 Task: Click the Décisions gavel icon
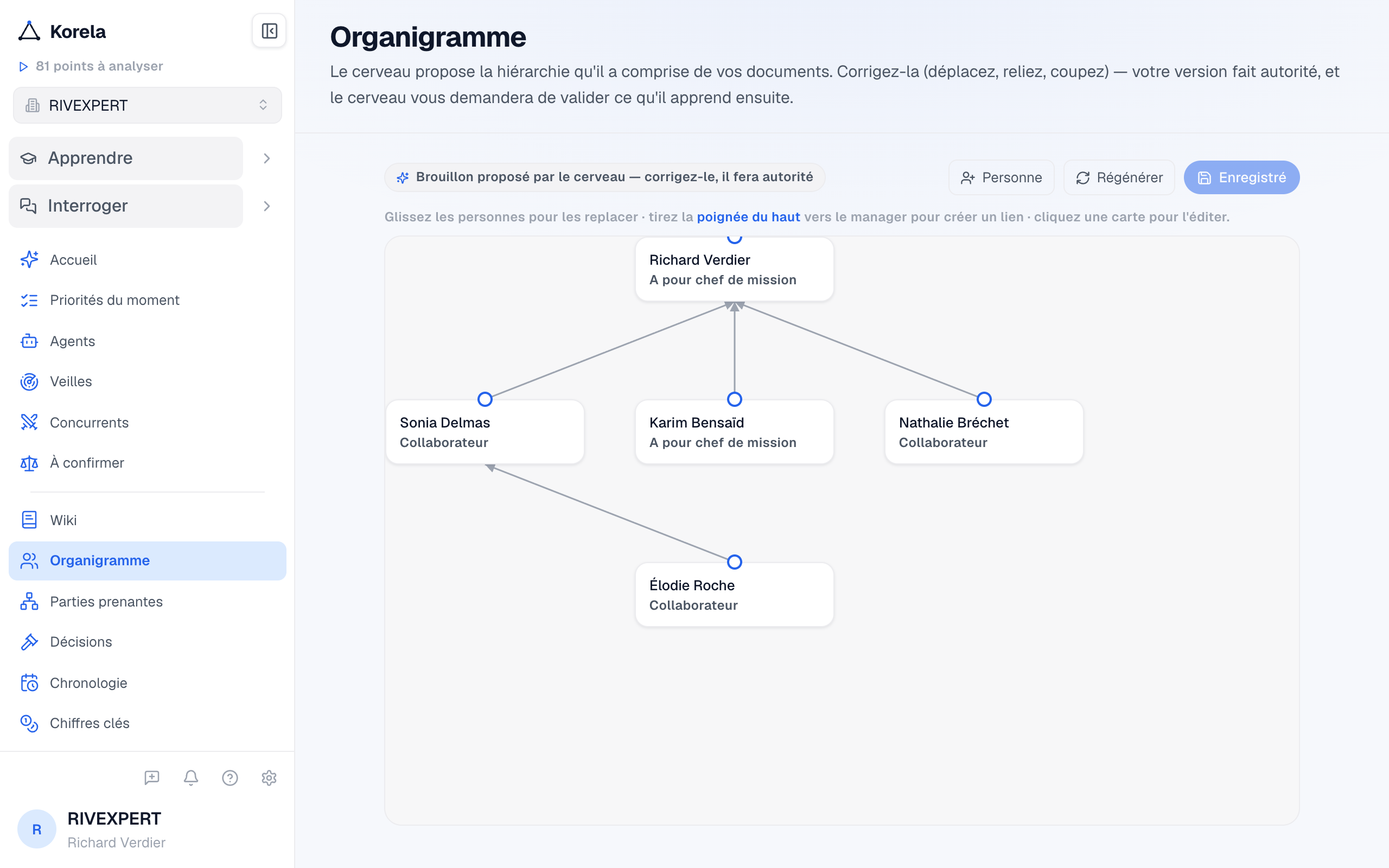point(29,642)
